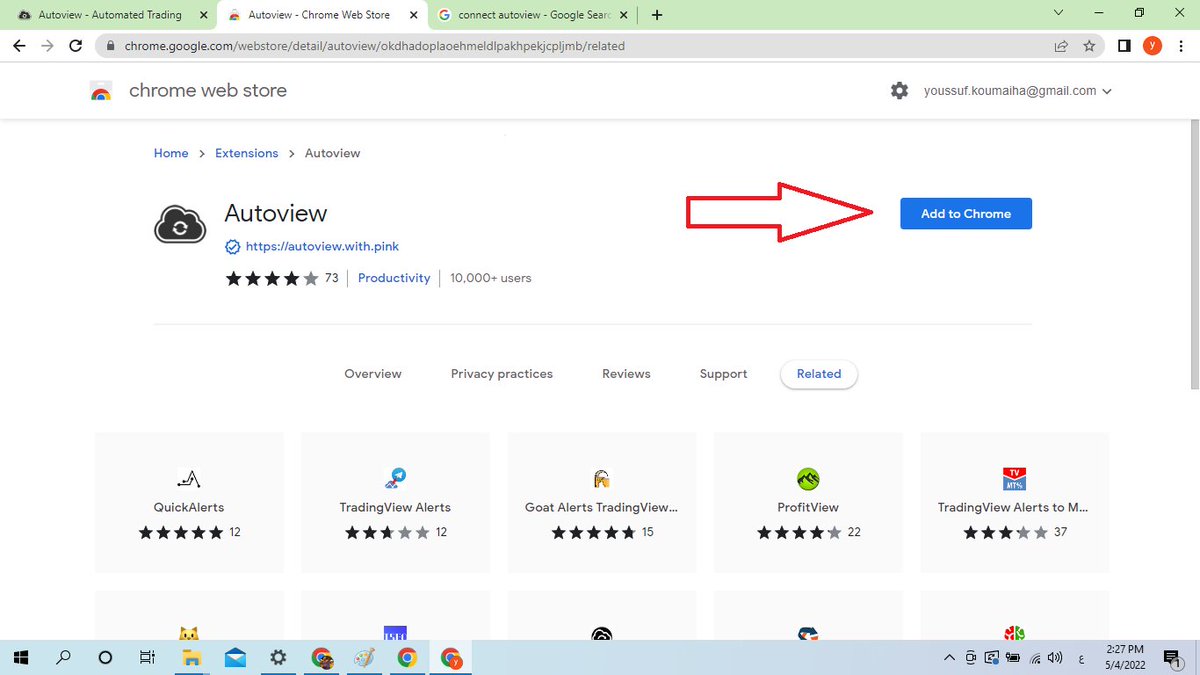The height and width of the screenshot is (675, 1200).
Task: Click the verified publisher badge icon
Action: [232, 246]
